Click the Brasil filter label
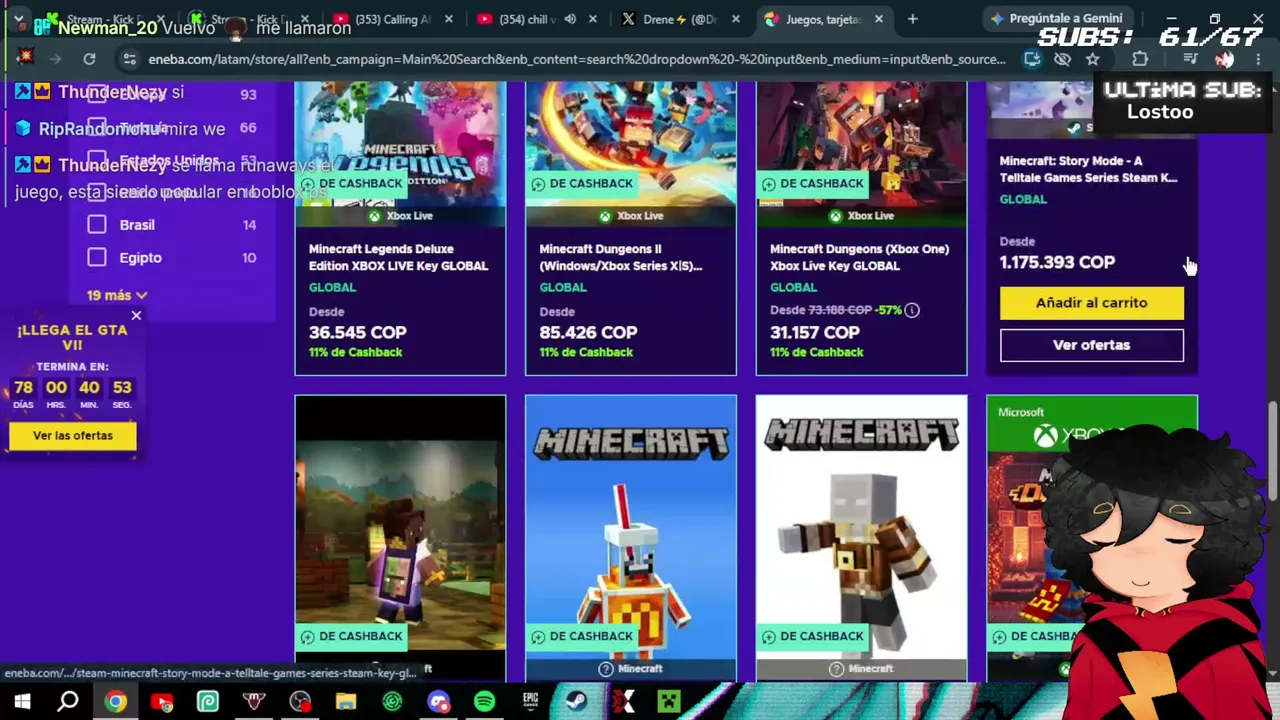Viewport: 1280px width, 720px height. (137, 225)
